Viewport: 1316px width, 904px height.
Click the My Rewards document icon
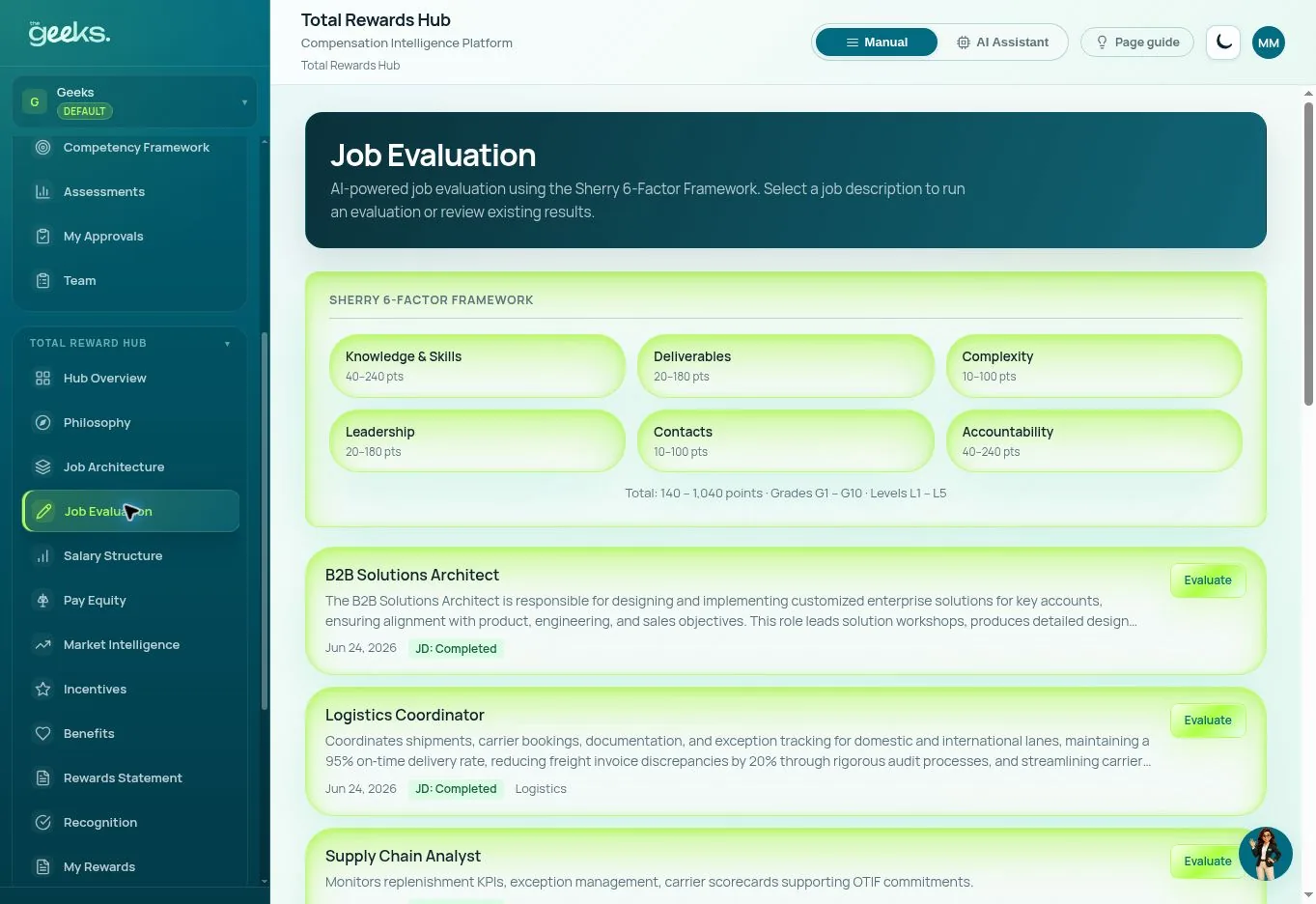point(42,867)
